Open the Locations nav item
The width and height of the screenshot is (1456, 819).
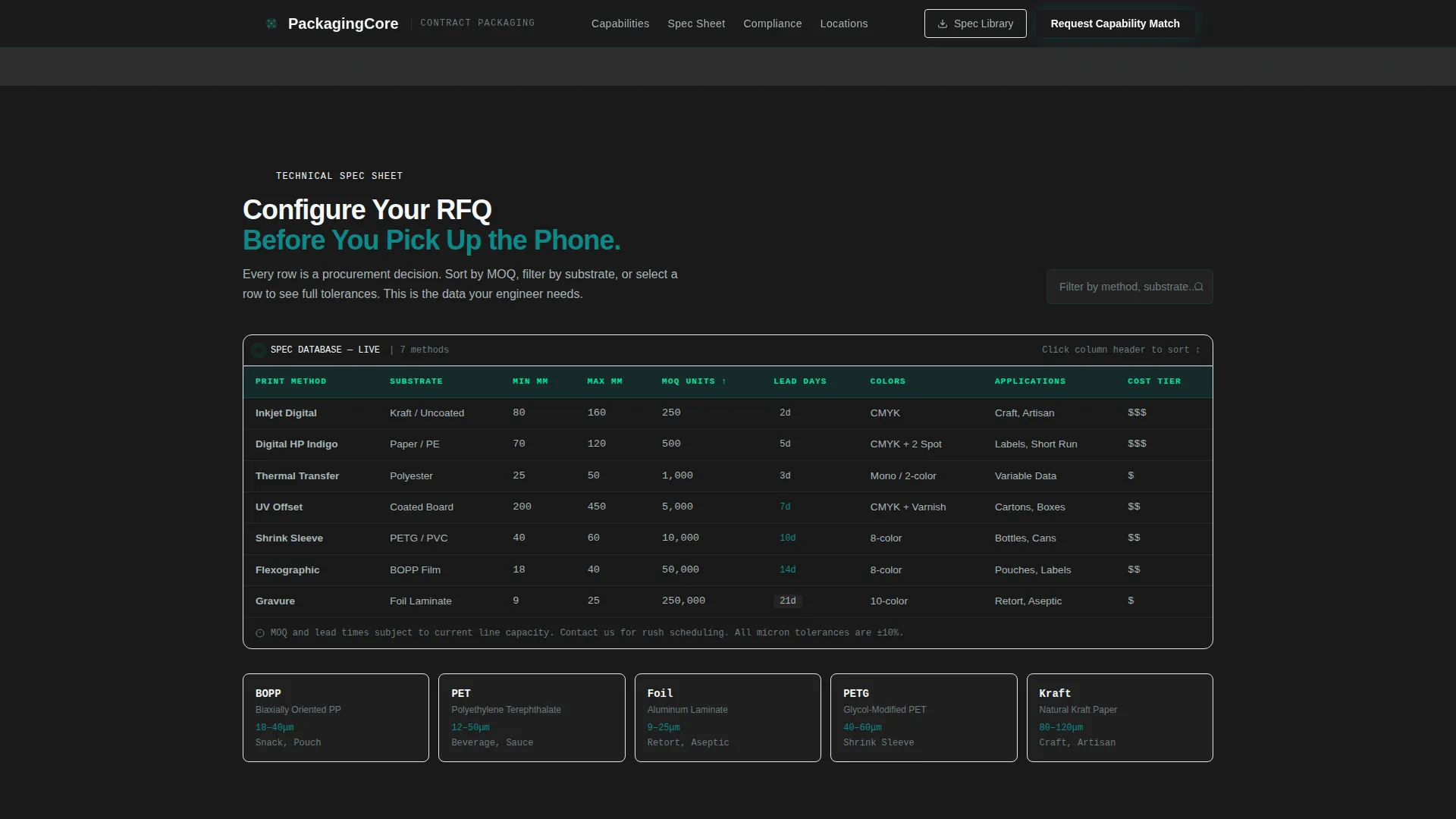click(x=844, y=24)
